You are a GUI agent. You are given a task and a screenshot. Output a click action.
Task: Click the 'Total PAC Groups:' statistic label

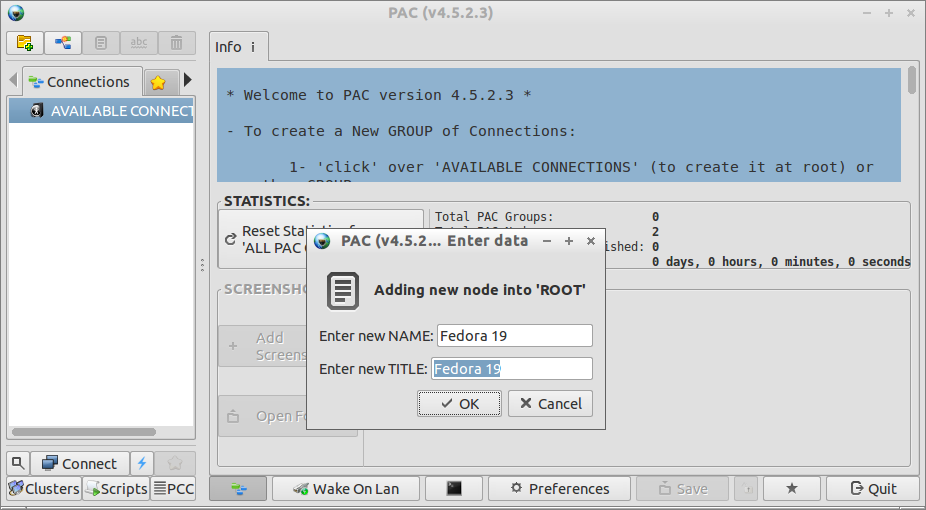(494, 217)
